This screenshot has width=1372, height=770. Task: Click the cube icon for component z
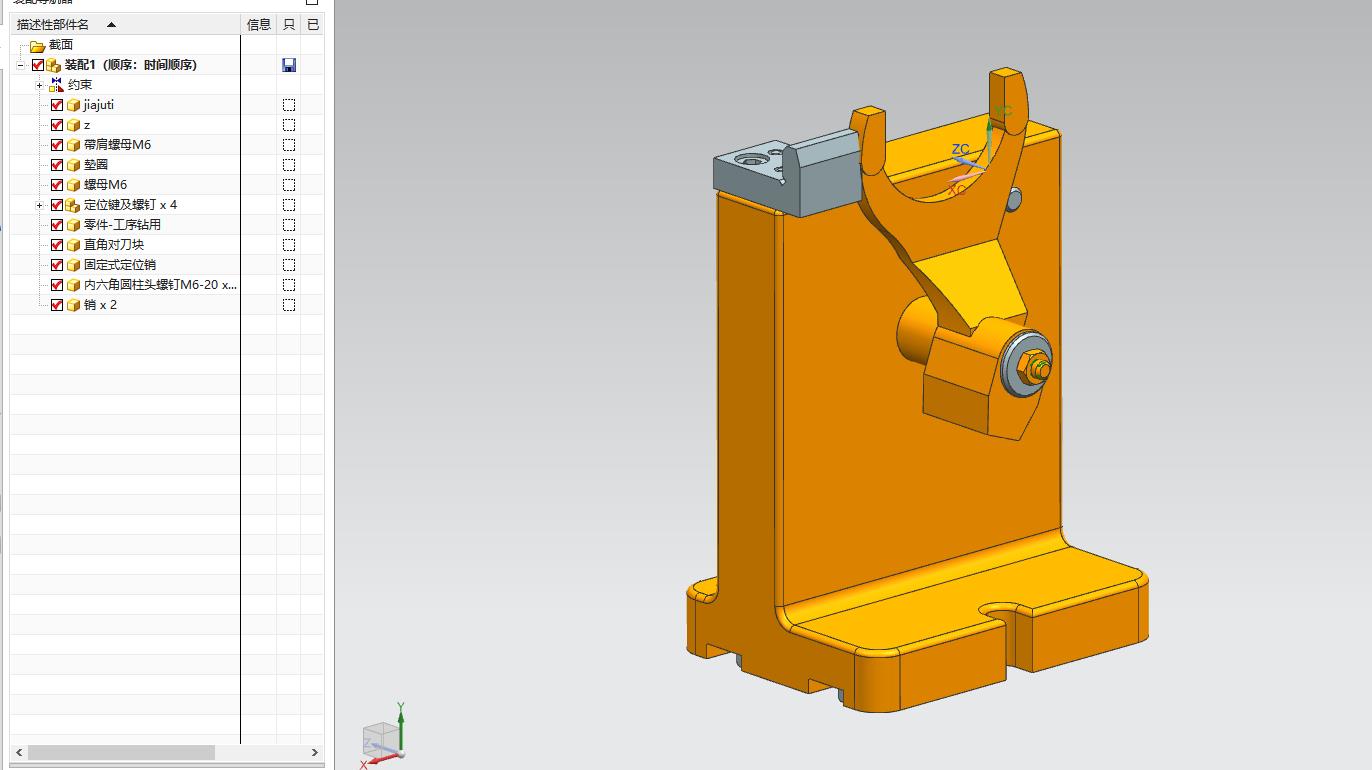coord(73,125)
